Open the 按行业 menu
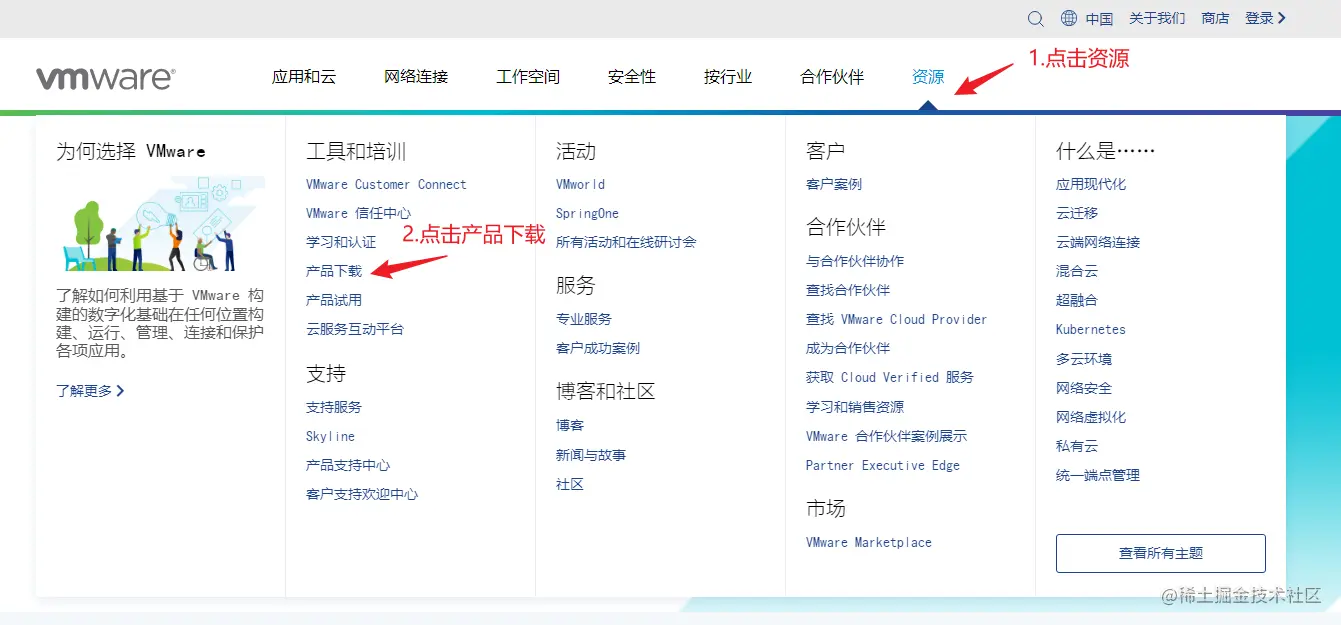 tap(728, 77)
